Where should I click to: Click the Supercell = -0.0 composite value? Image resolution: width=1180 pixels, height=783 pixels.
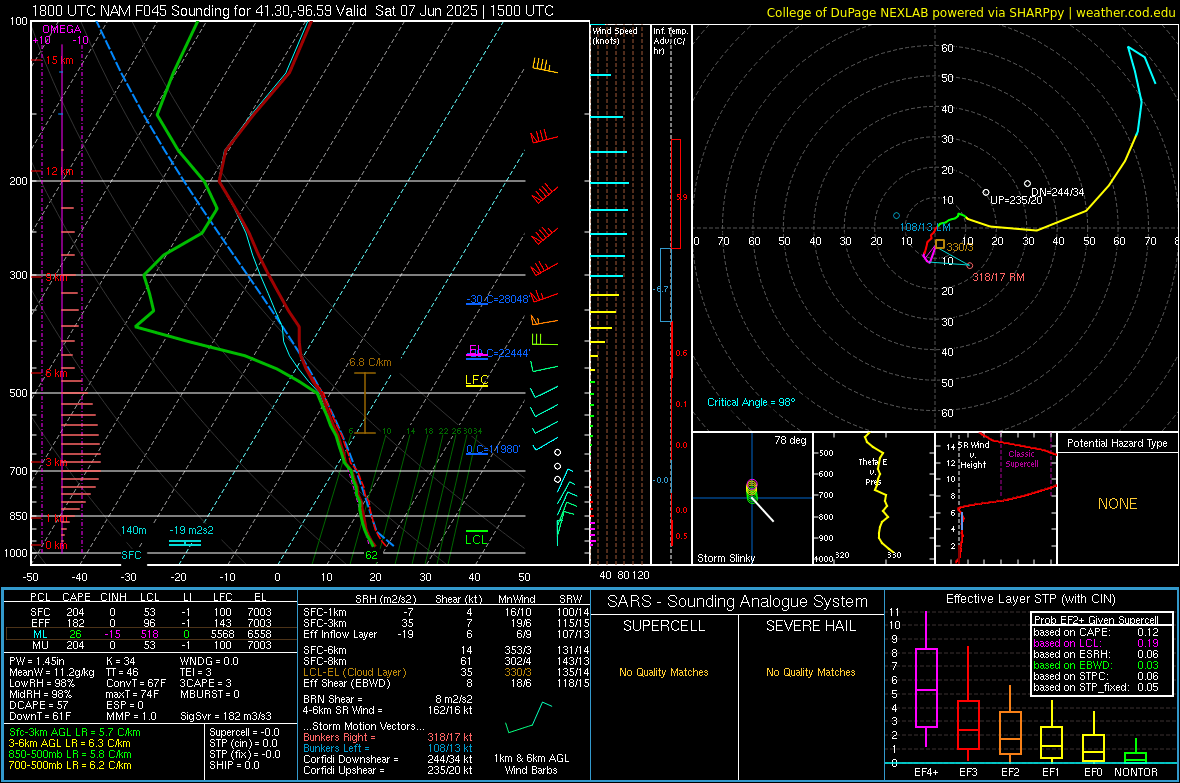point(244,732)
